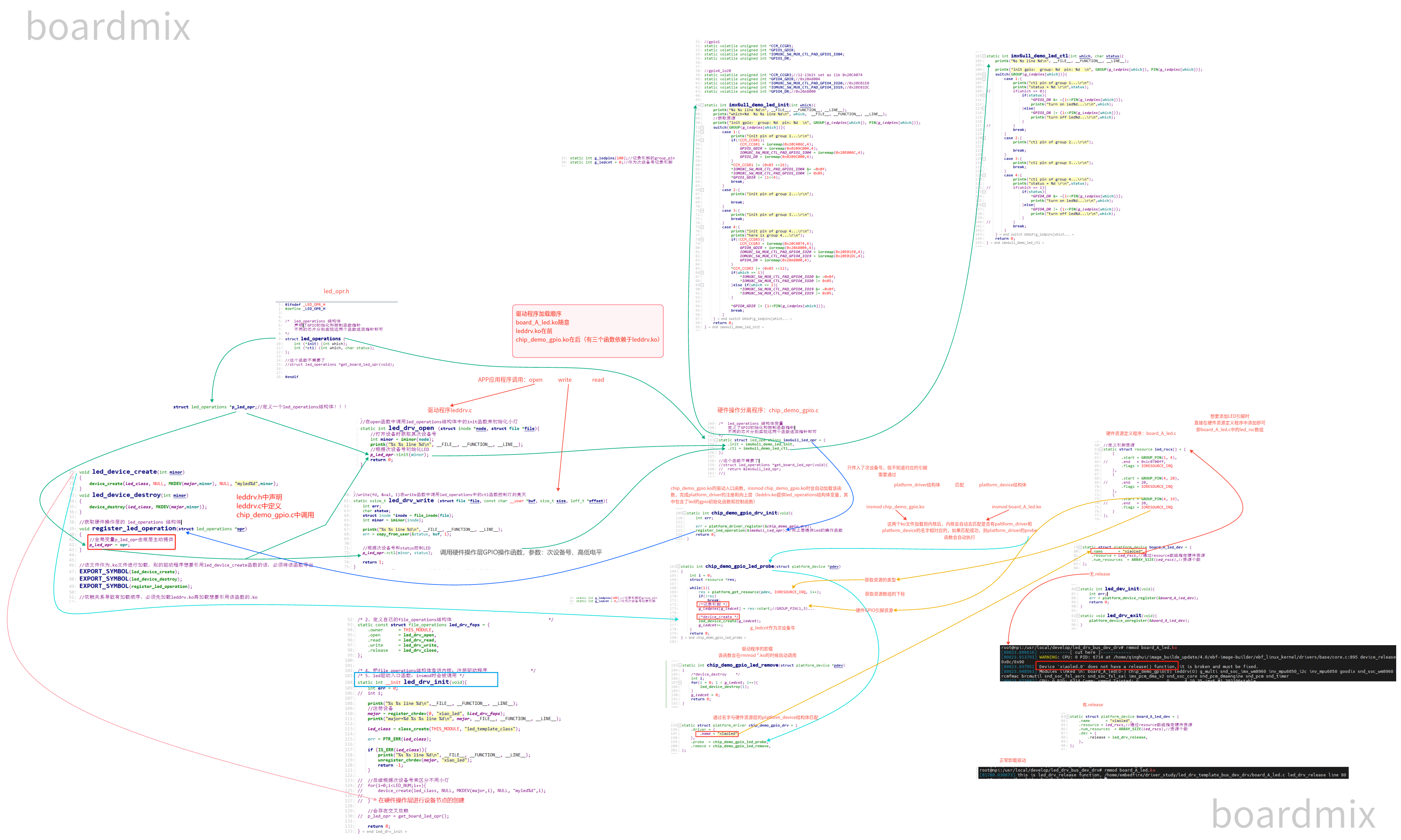Viewport: 1401px width, 840px height.
Task: Click the #endif line in led_opr.h
Action: (x=292, y=377)
